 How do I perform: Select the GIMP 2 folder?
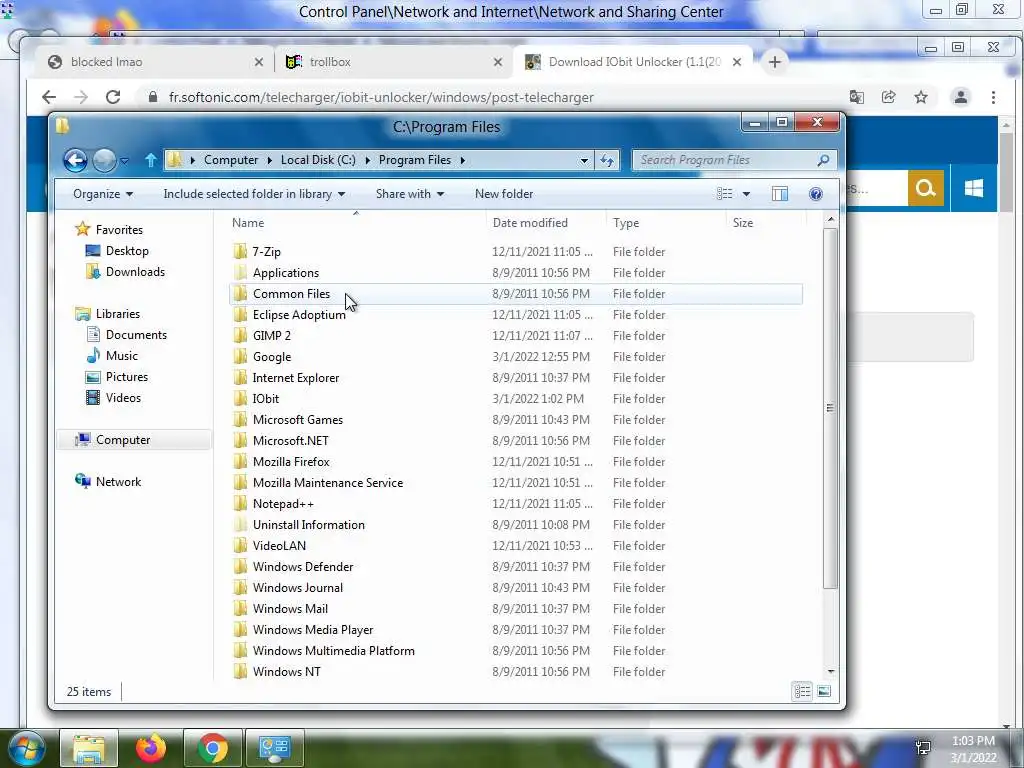point(271,336)
